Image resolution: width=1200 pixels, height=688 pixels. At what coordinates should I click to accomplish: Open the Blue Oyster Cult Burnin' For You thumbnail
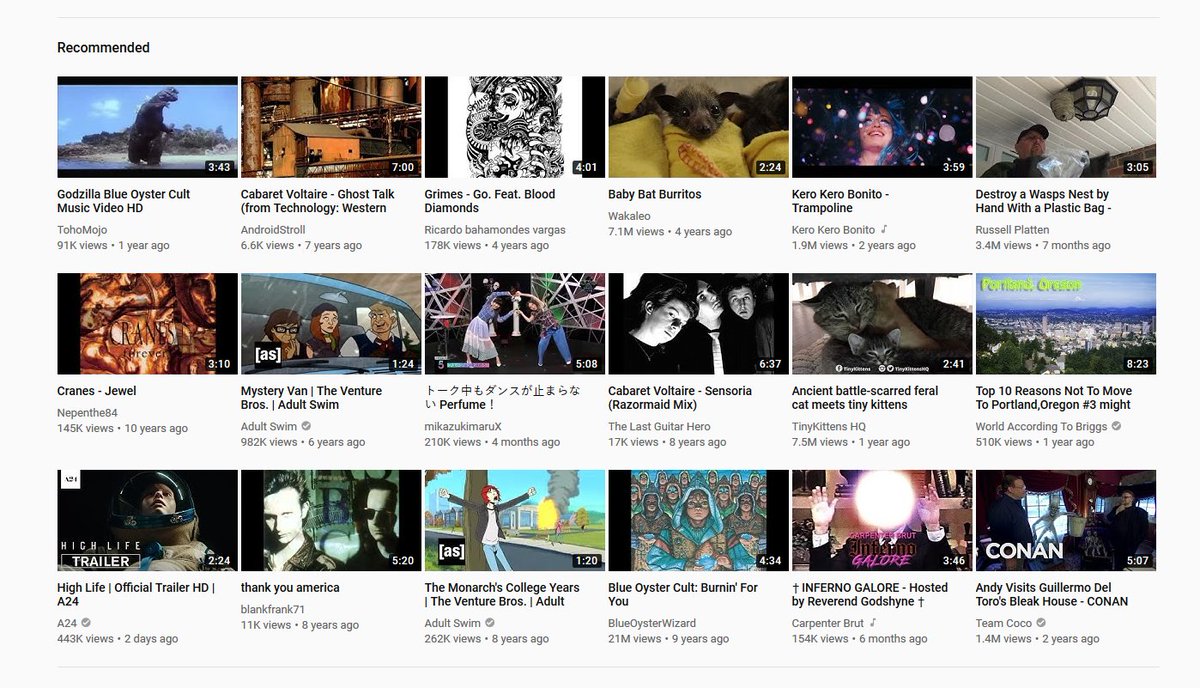698,521
